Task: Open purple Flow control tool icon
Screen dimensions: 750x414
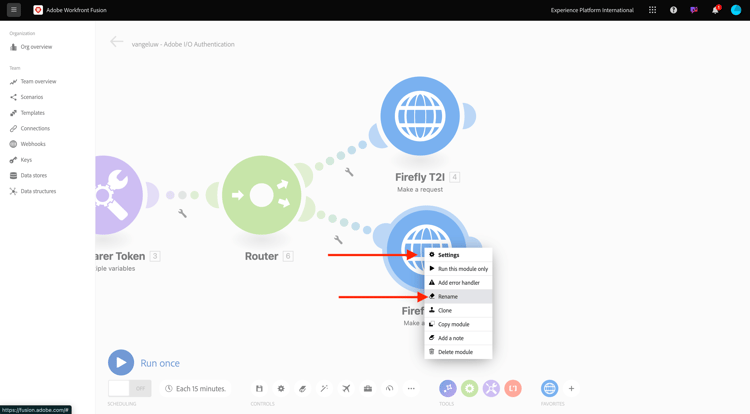Action: click(448, 389)
